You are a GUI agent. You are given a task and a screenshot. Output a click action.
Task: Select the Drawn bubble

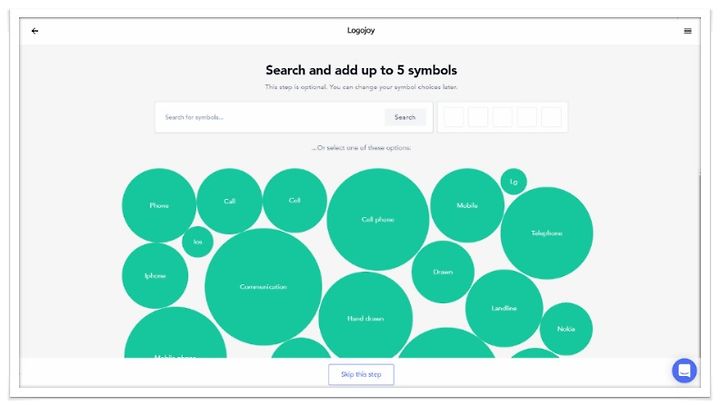point(443,272)
